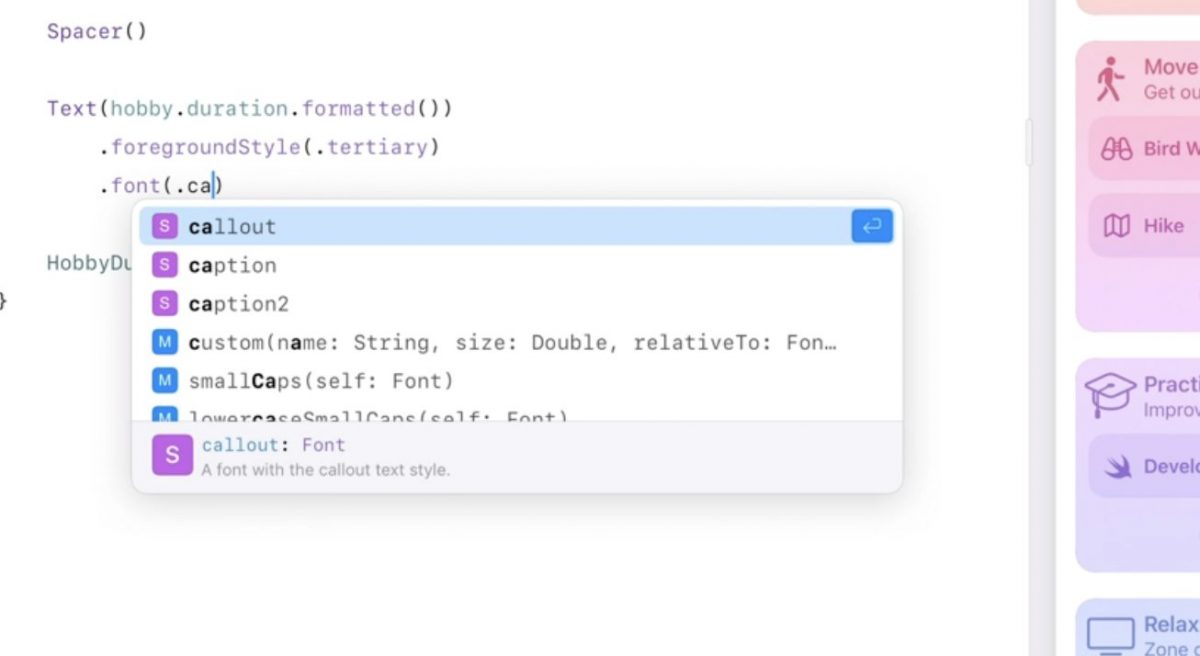Choose smallCaps(self: Font) from suggestions

[320, 381]
